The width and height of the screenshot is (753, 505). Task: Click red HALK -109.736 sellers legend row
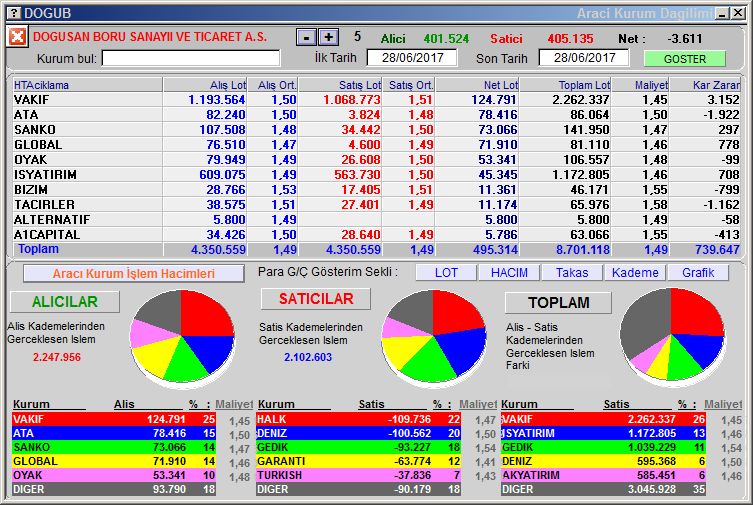point(358,419)
